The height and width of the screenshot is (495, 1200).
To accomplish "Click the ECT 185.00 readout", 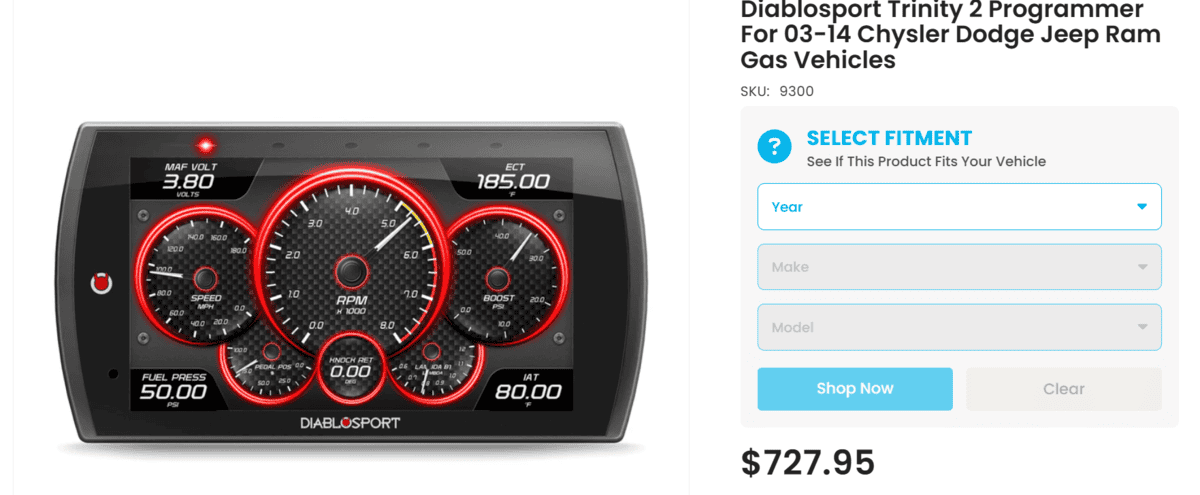I will point(511,179).
